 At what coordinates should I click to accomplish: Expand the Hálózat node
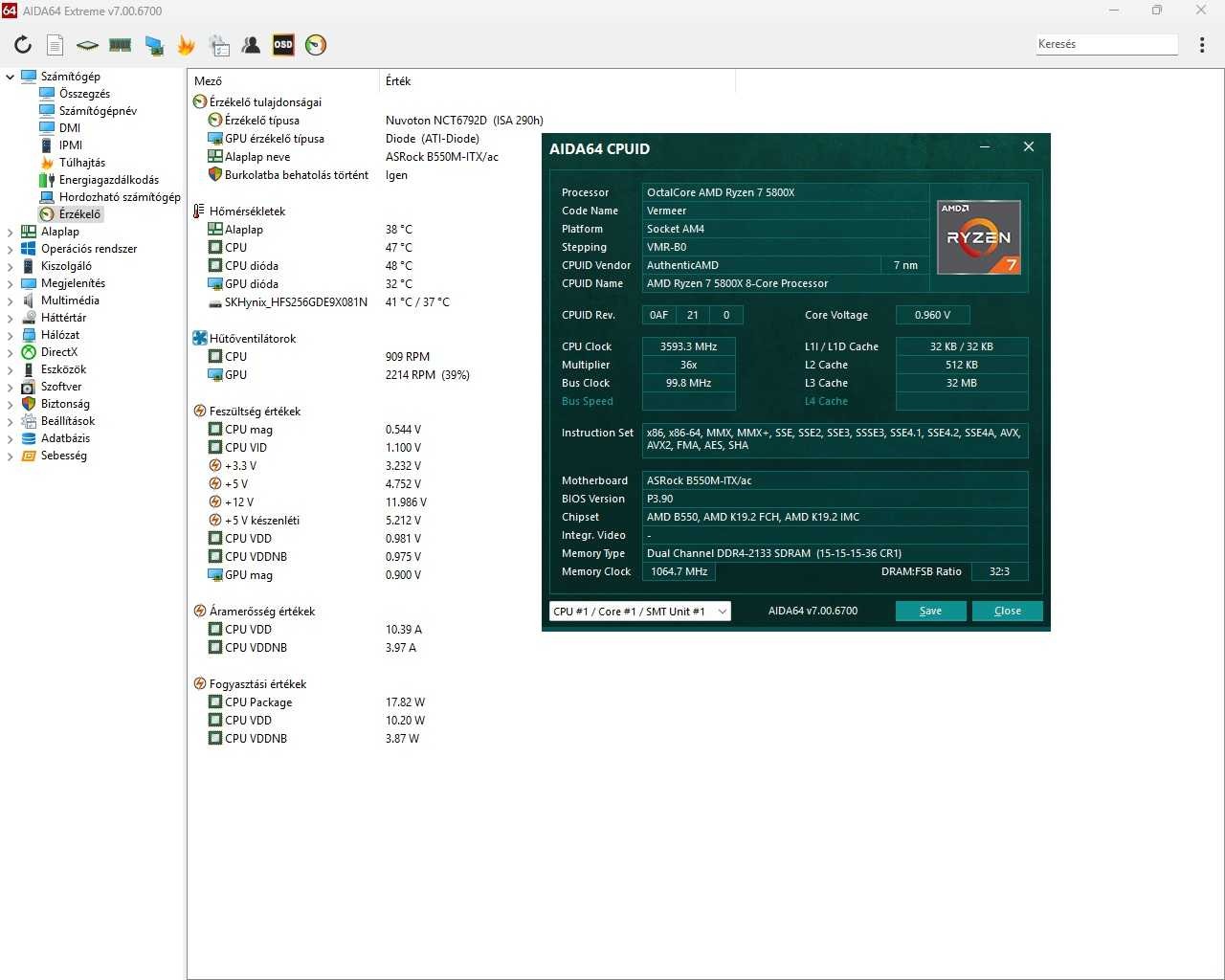pos(11,335)
